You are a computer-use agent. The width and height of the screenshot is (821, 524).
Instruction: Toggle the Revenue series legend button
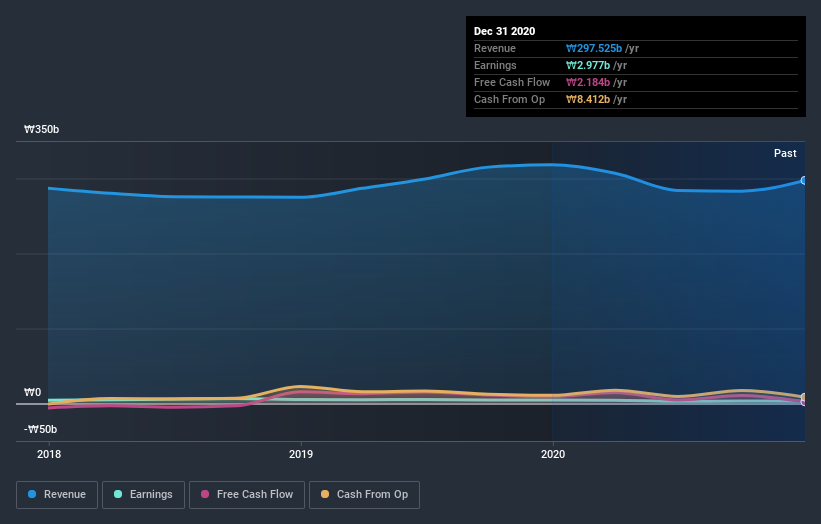pos(57,495)
